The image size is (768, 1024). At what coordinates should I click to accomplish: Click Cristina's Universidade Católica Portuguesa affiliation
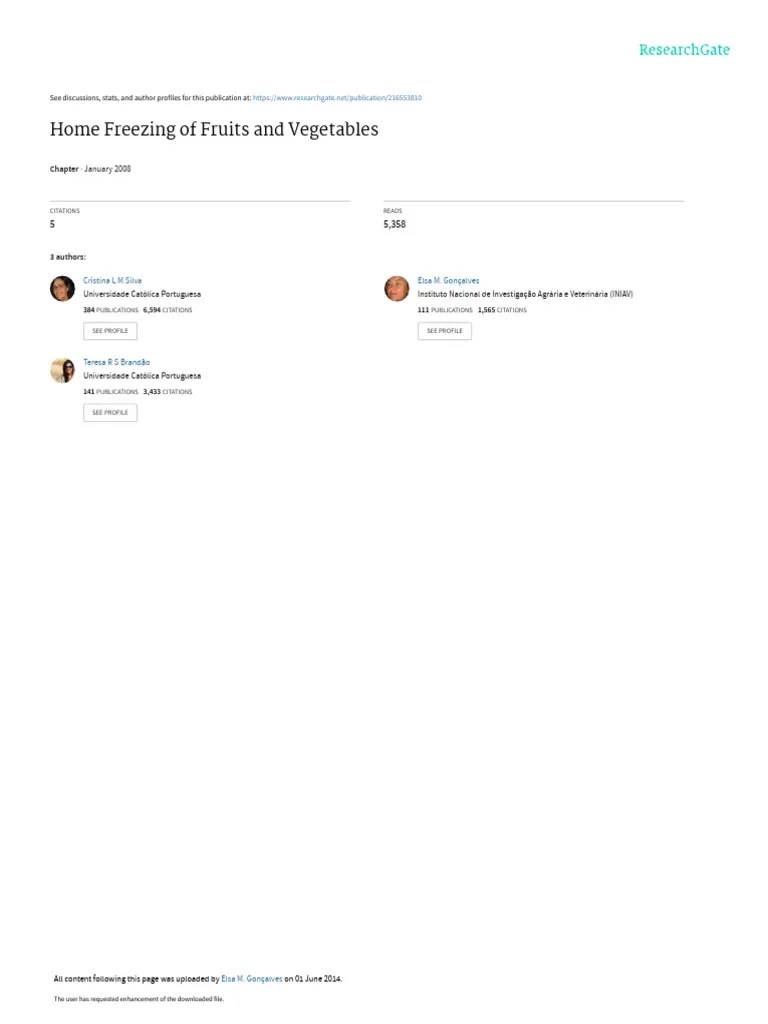coord(142,294)
